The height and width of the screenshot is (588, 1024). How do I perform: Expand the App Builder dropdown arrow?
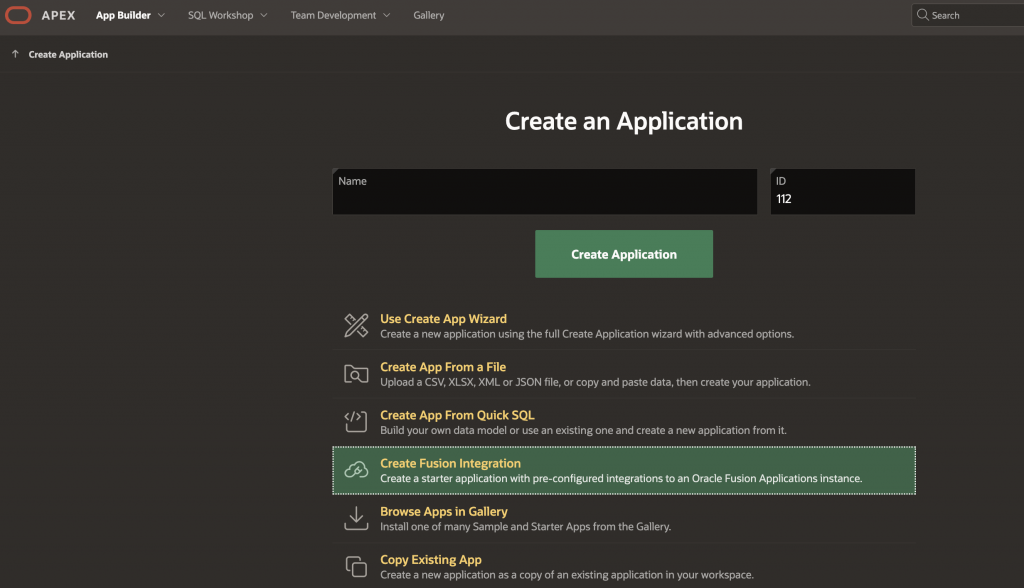(161, 15)
